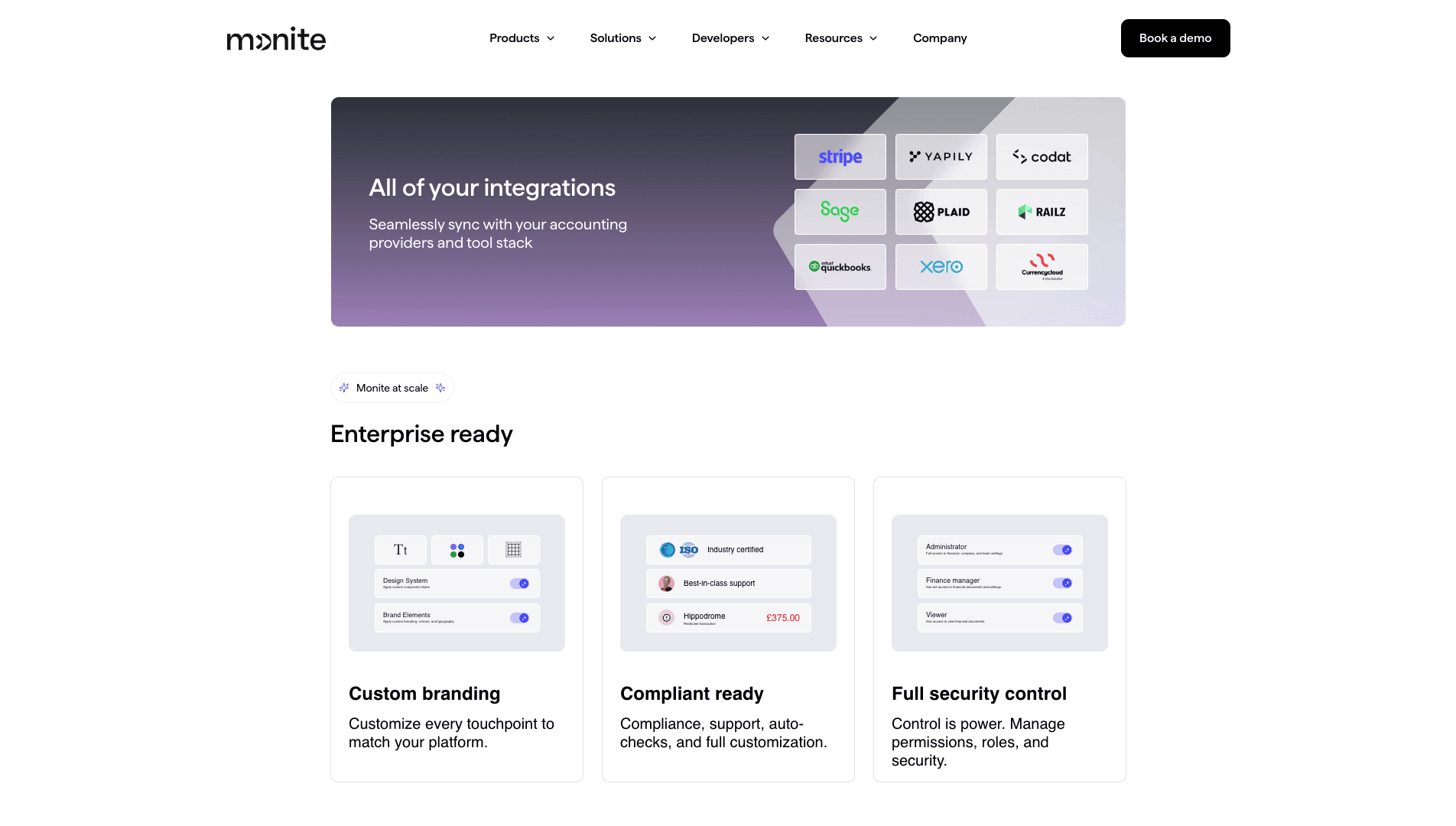Expand the Products chevron
The width and height of the screenshot is (1456, 826).
[x=551, y=38]
